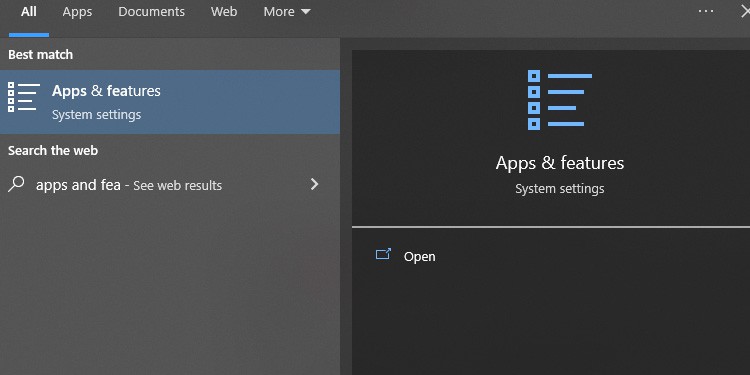Screen dimensions: 750x375
Task: Open the Documents search tab
Action: coord(151,12)
